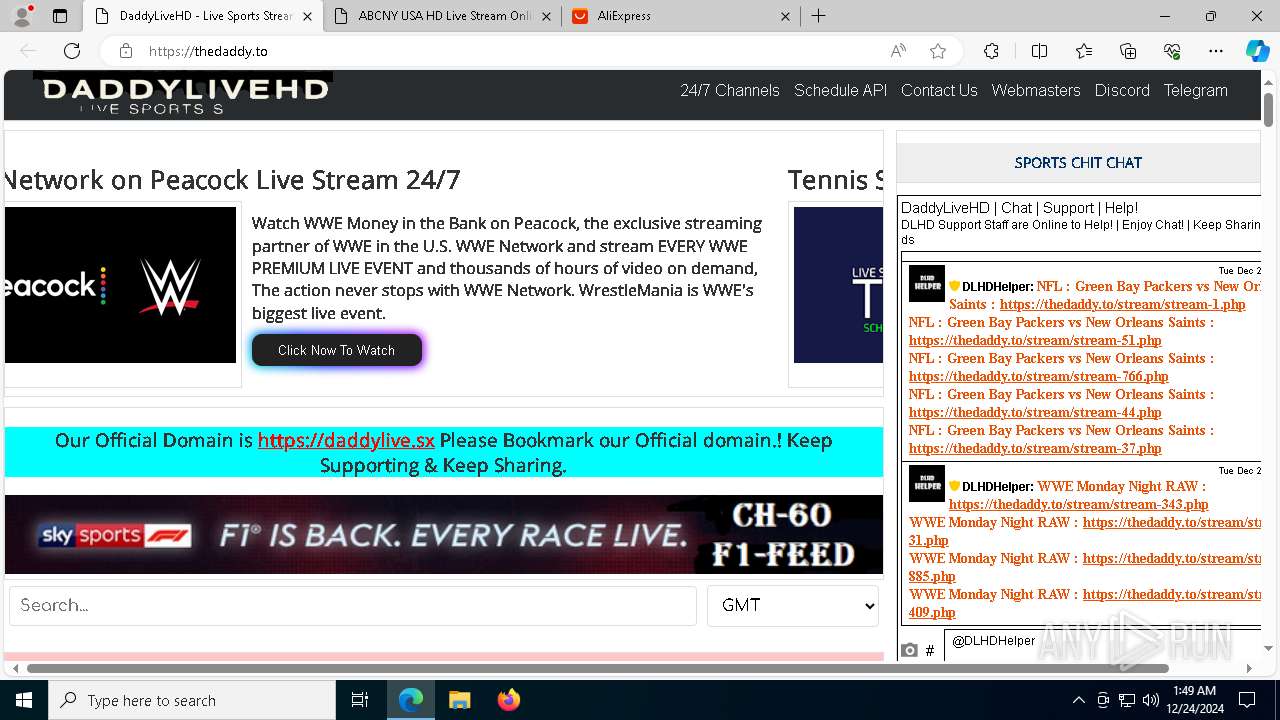The width and height of the screenshot is (1280, 720).
Task: Open the Collections icon
Action: point(1128,51)
